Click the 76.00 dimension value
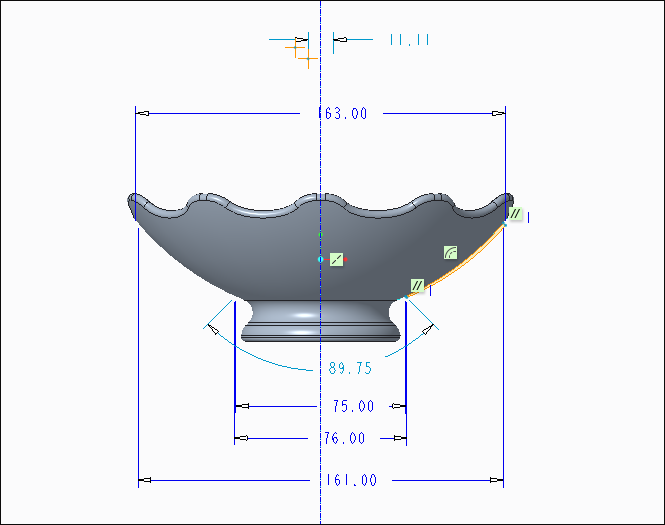665x525 pixels. [x=344, y=438]
